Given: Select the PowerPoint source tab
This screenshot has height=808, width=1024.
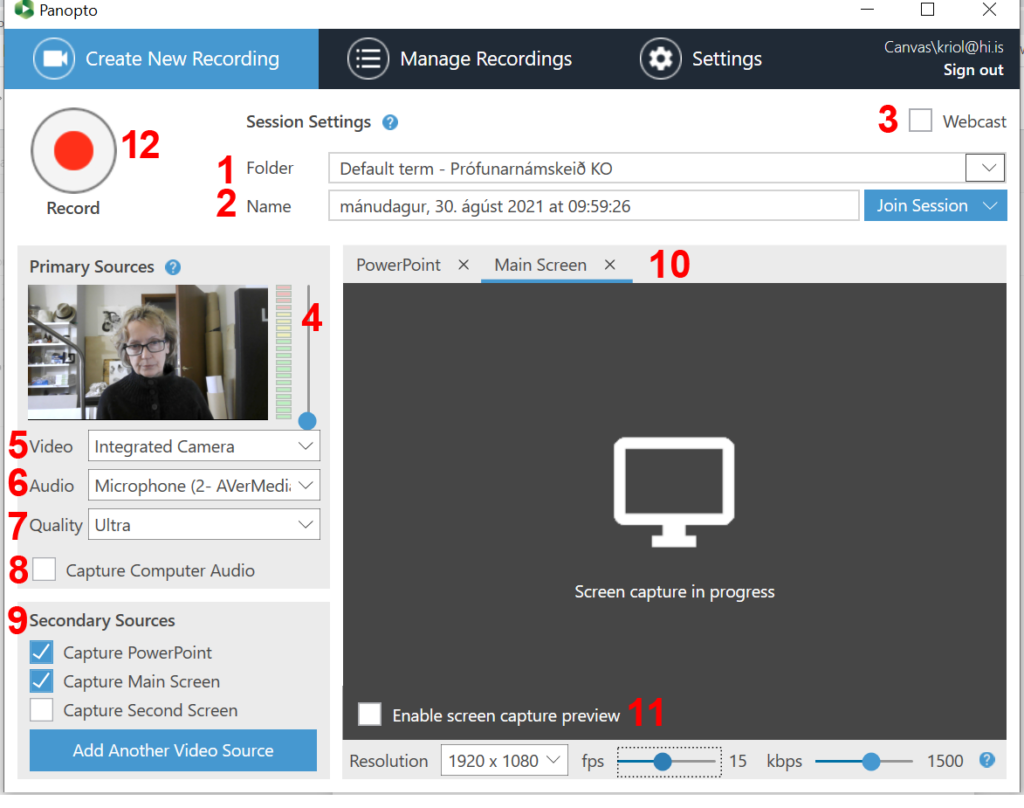Looking at the screenshot, I should [x=398, y=265].
